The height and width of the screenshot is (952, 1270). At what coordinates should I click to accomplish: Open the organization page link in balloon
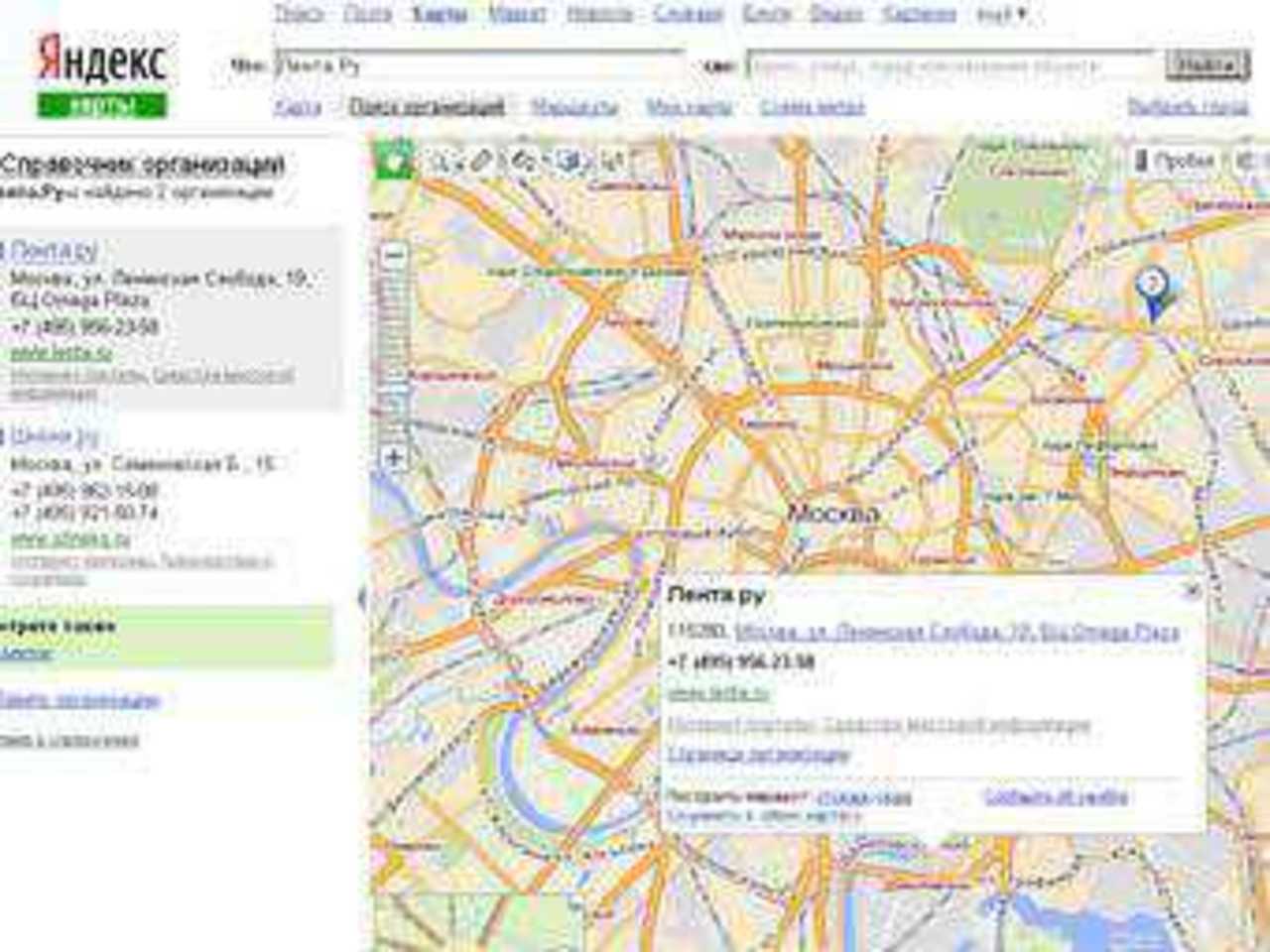point(759,755)
